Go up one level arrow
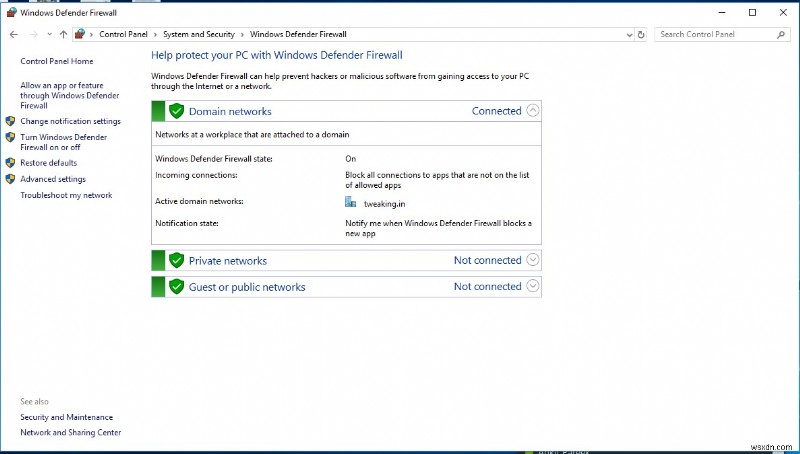 click(63, 34)
